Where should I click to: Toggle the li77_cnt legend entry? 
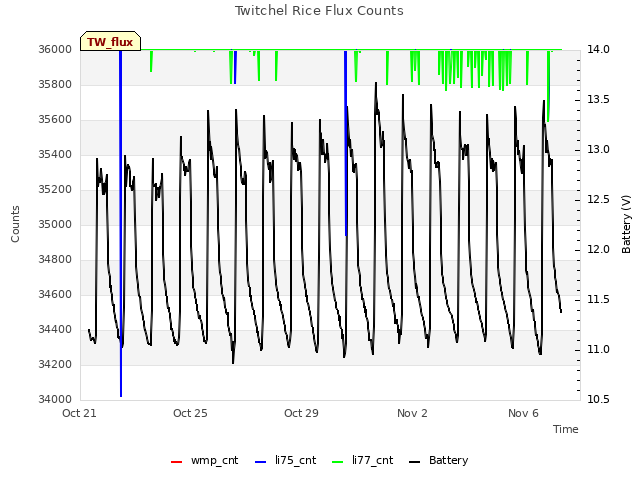(362, 460)
